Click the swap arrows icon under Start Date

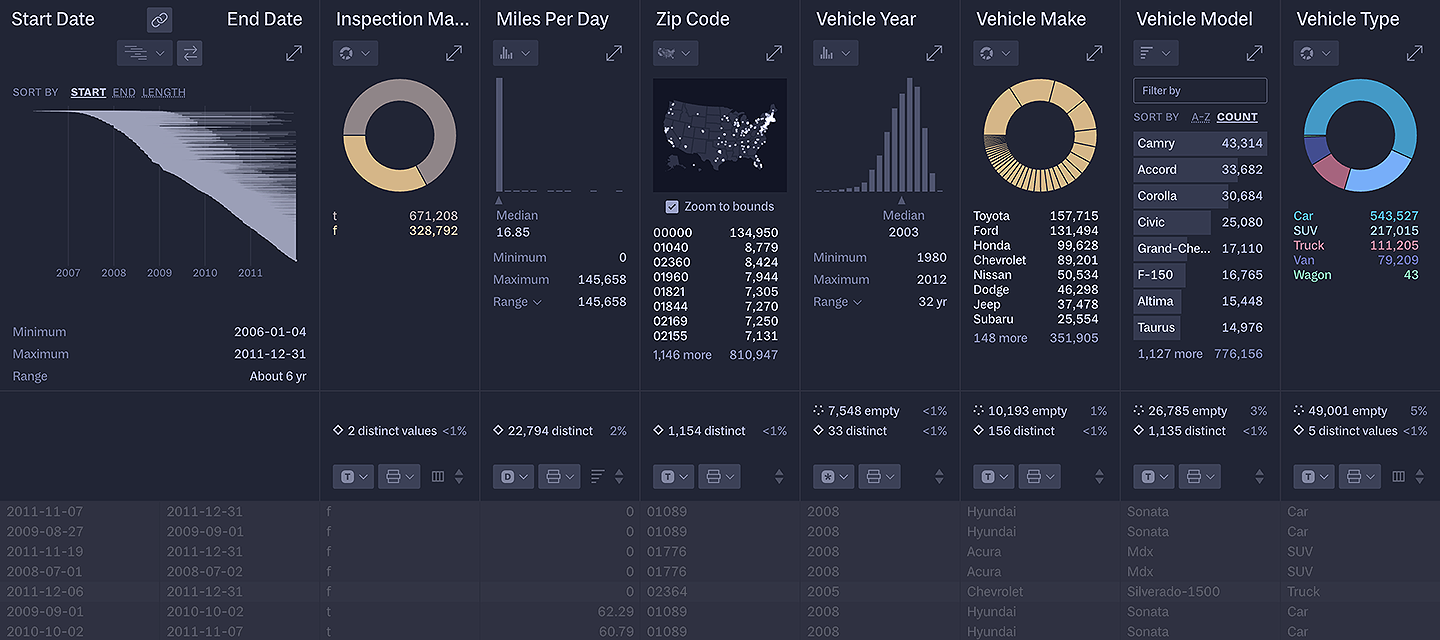(189, 52)
